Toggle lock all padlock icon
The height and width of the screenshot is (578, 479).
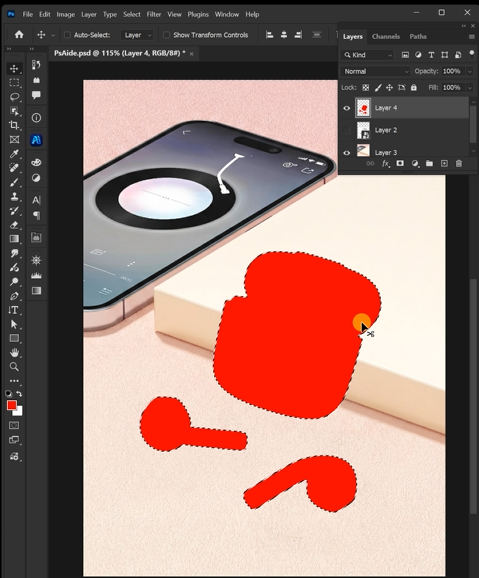[x=414, y=88]
